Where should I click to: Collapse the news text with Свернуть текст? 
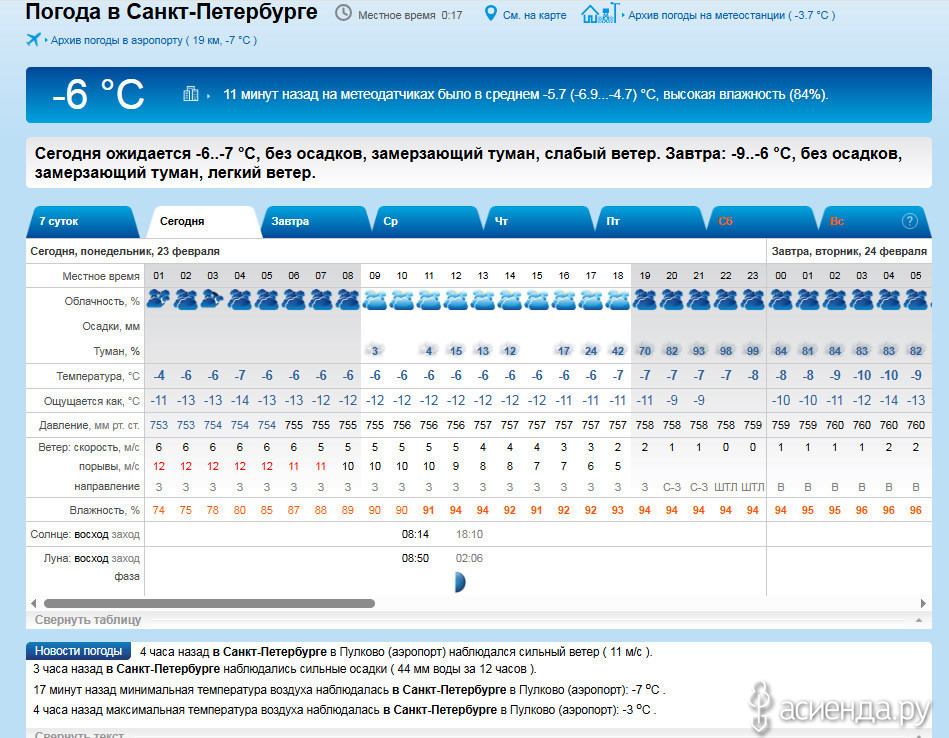[x=79, y=734]
